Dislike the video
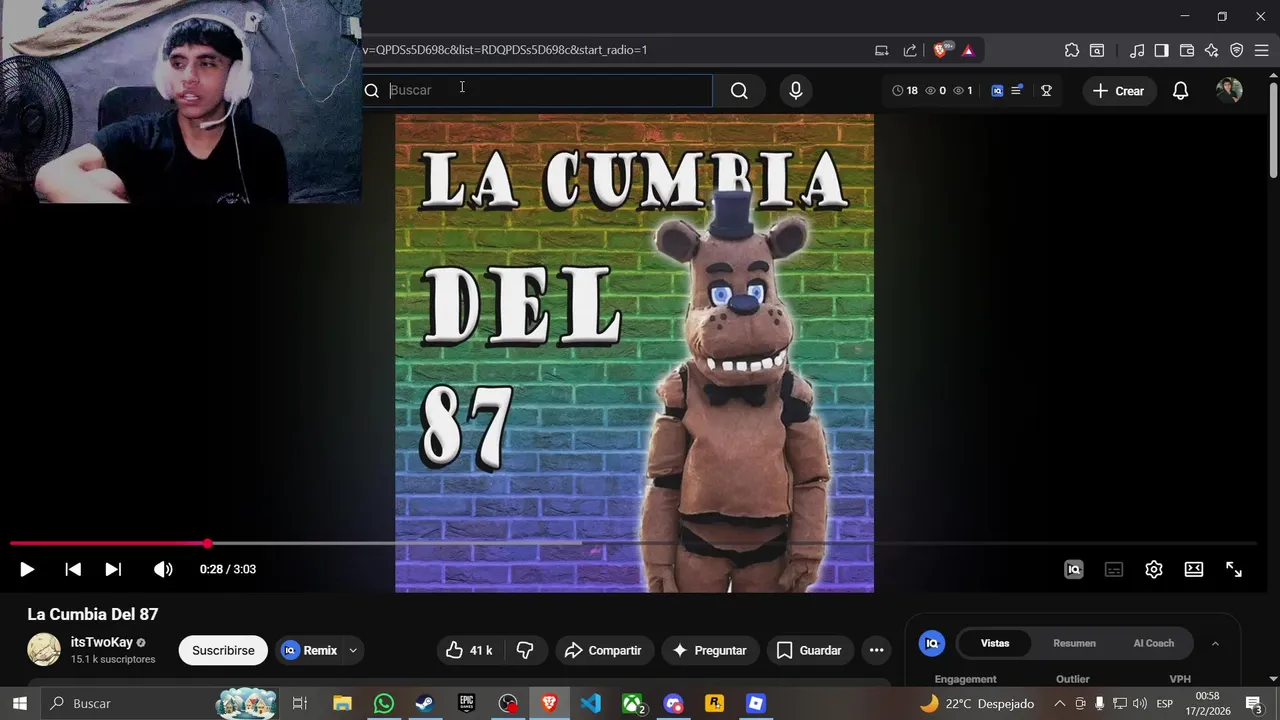This screenshot has width=1280, height=720. click(525, 650)
